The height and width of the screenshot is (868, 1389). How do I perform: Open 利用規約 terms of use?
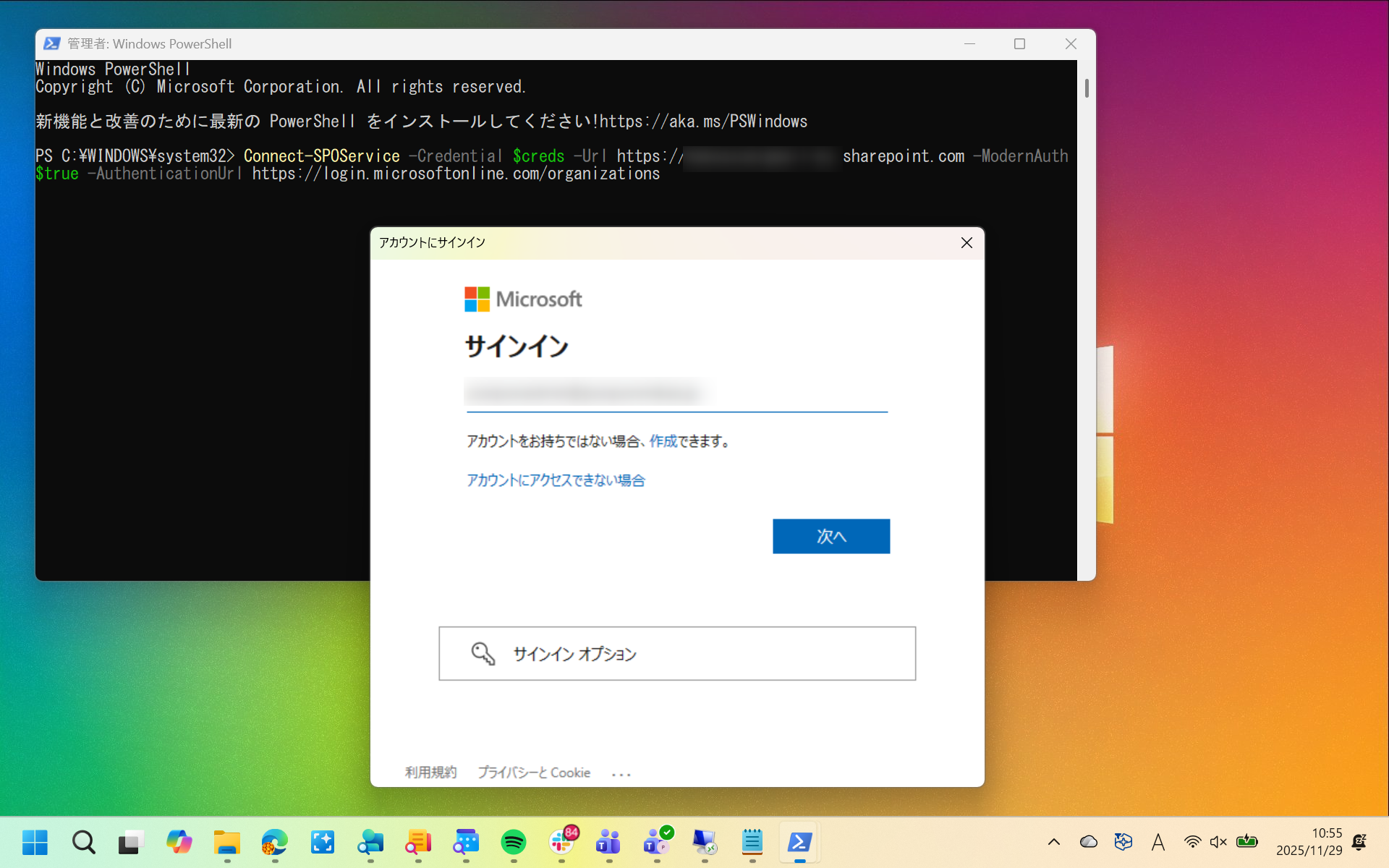[x=430, y=773]
